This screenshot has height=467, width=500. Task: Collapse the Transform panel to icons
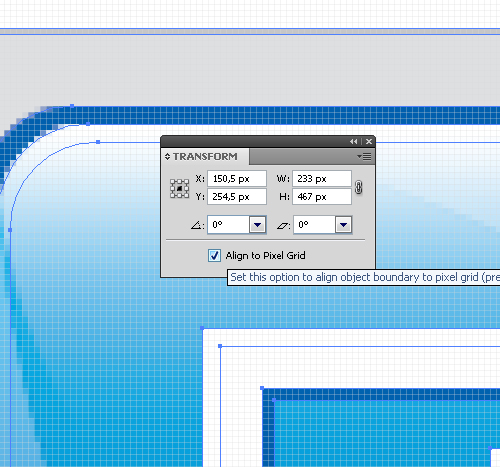pyautogui.click(x=354, y=142)
